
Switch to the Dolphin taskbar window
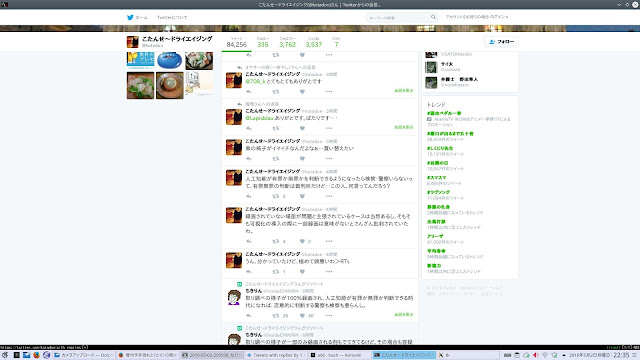pyautogui.click(x=84, y=355)
